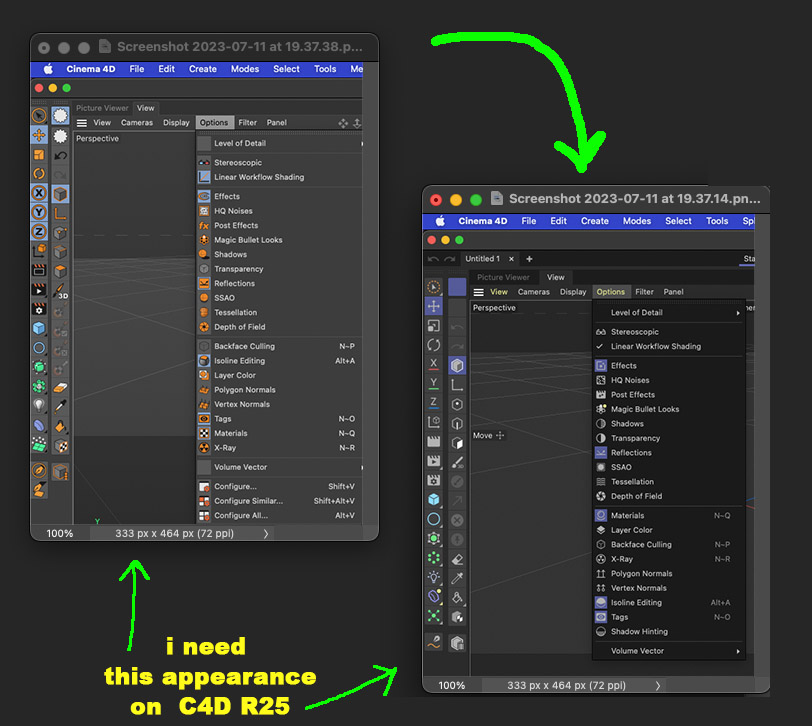Click Options menu in left viewport

214,123
